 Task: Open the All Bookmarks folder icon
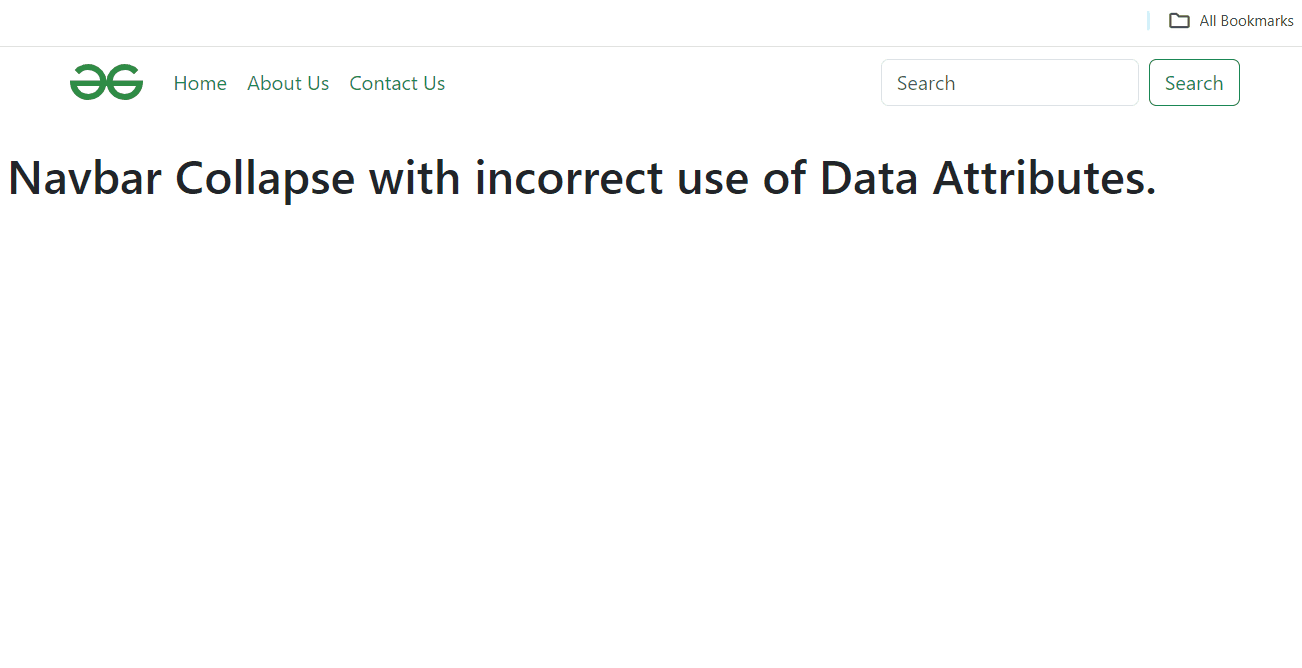(x=1179, y=20)
